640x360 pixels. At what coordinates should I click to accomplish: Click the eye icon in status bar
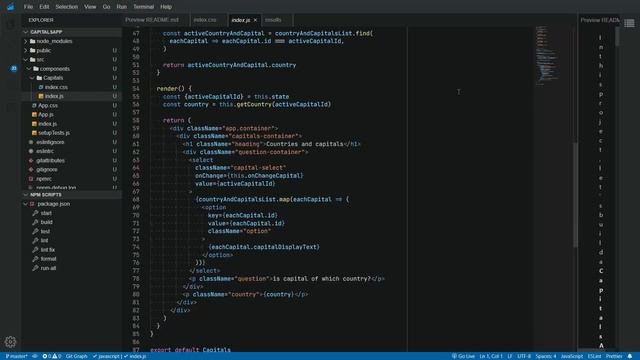(35, 356)
